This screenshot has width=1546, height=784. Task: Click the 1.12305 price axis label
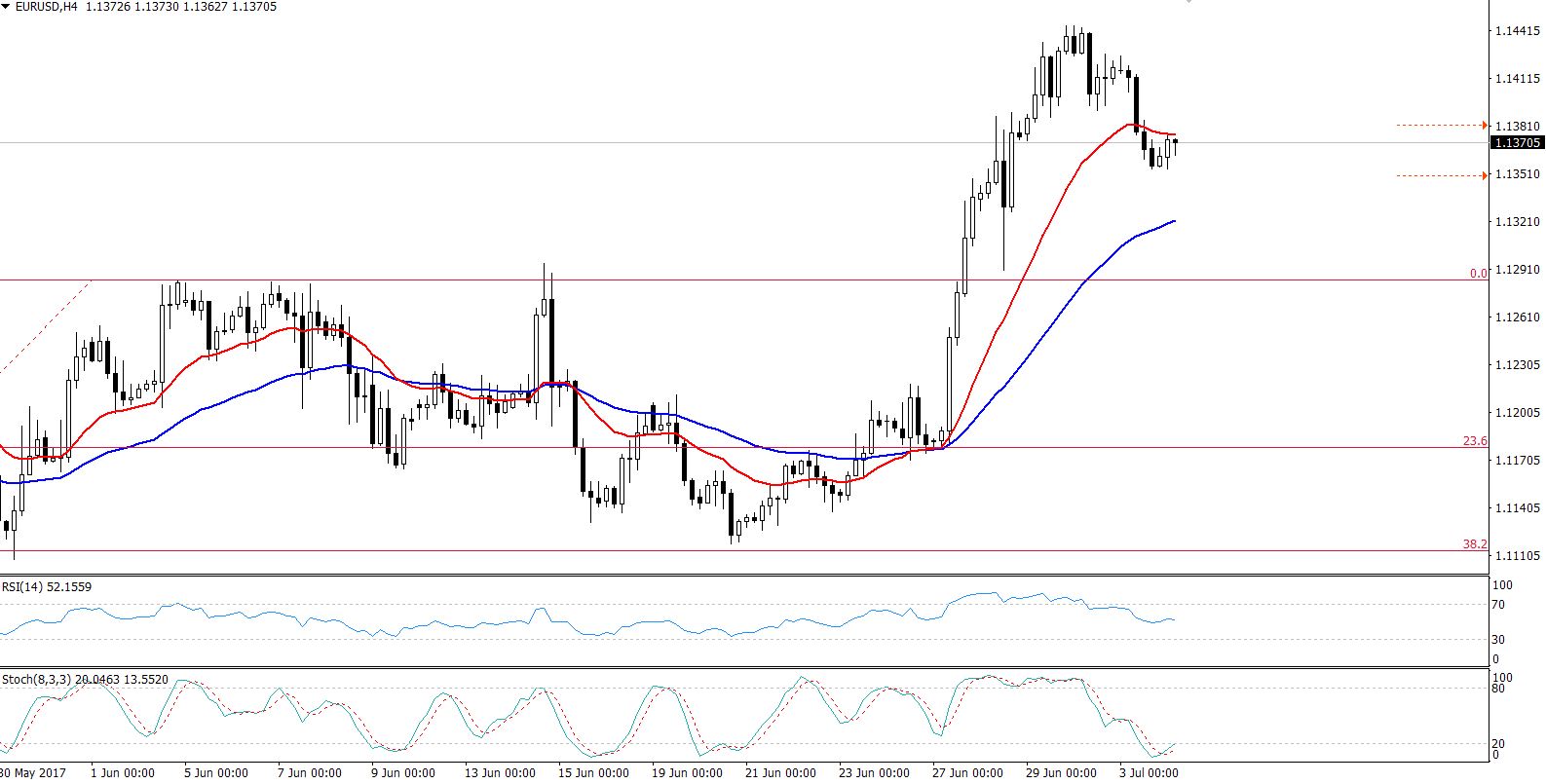1518,365
